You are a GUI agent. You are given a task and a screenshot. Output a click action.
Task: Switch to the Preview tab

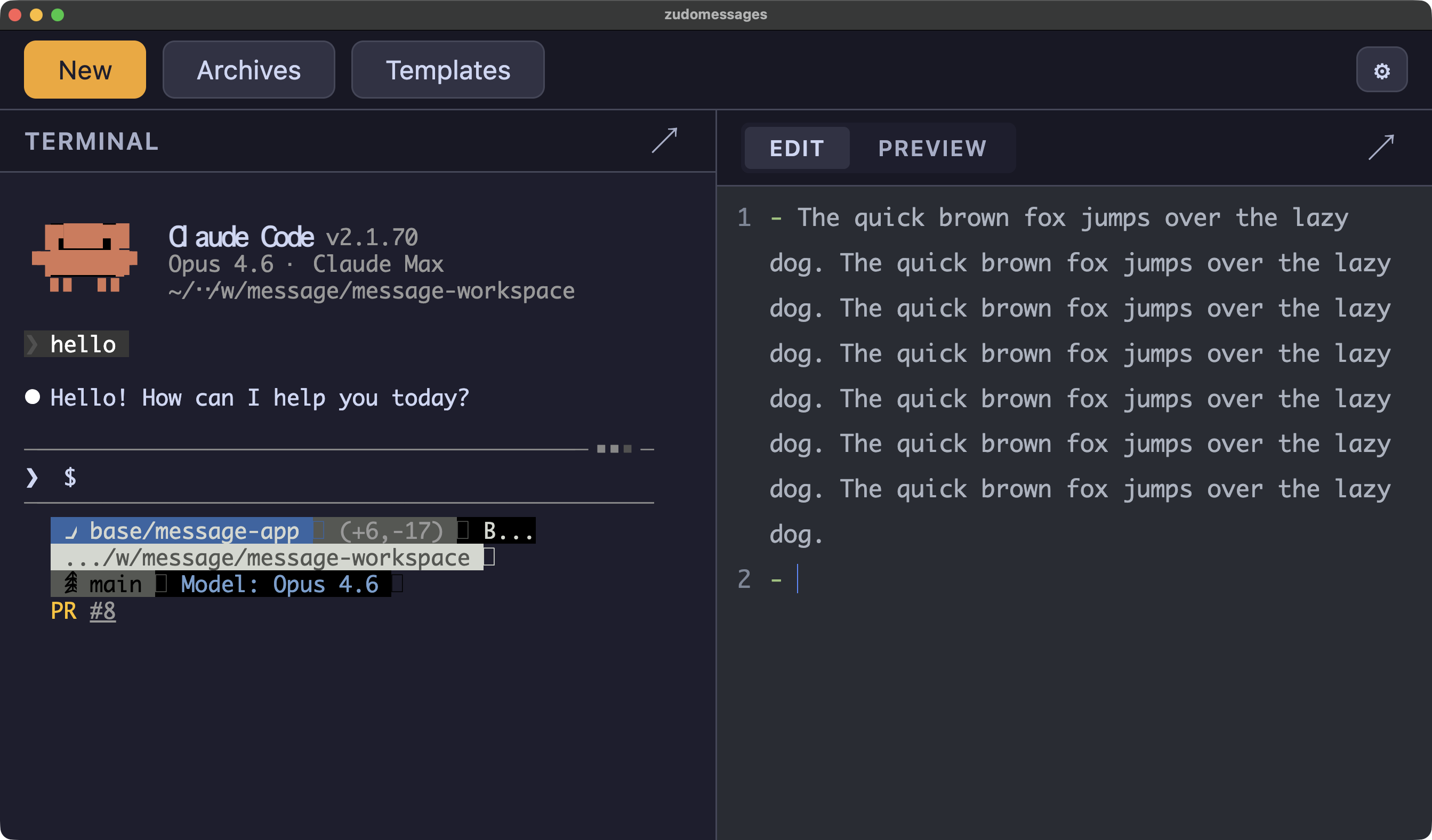(932, 148)
